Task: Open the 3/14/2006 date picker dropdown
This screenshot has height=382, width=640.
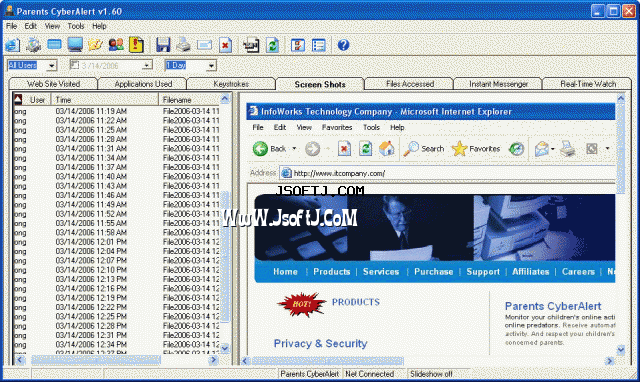Action: [147, 65]
